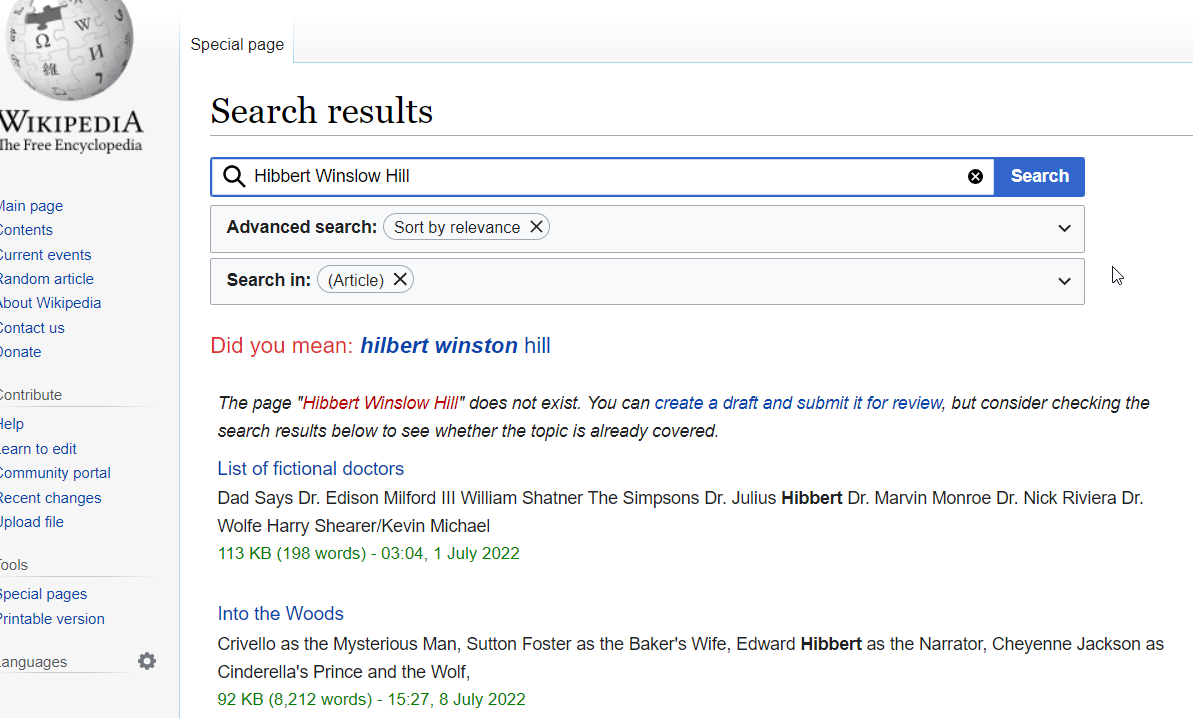Click the Wikipedia wordmark text logo
Screen dimensions: 1193x718
pyautogui.click(x=71, y=122)
